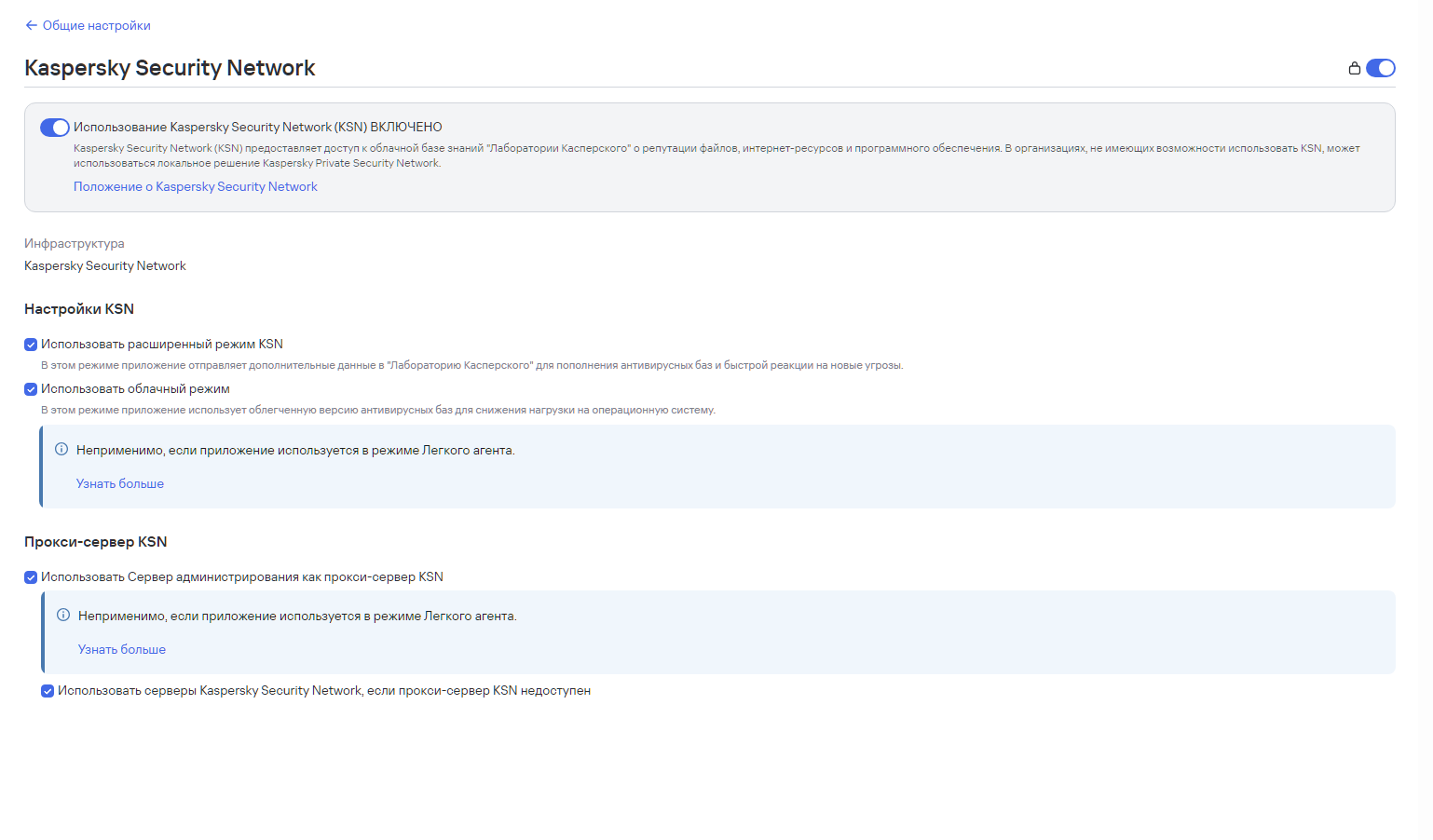Click the info icon in the облачный режим note
This screenshot has height=840, width=1433.
61,450
